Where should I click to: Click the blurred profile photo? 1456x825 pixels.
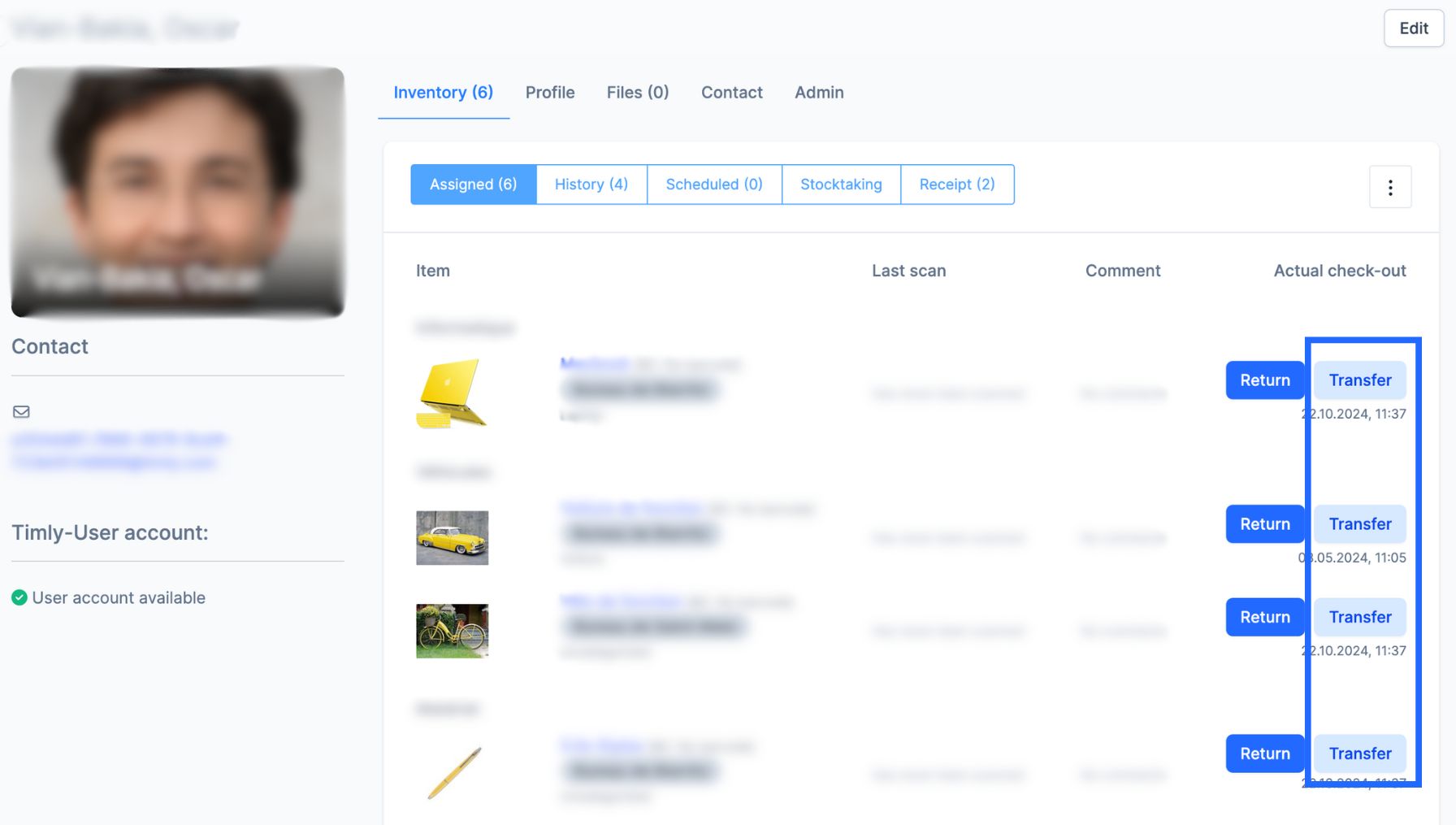click(178, 192)
